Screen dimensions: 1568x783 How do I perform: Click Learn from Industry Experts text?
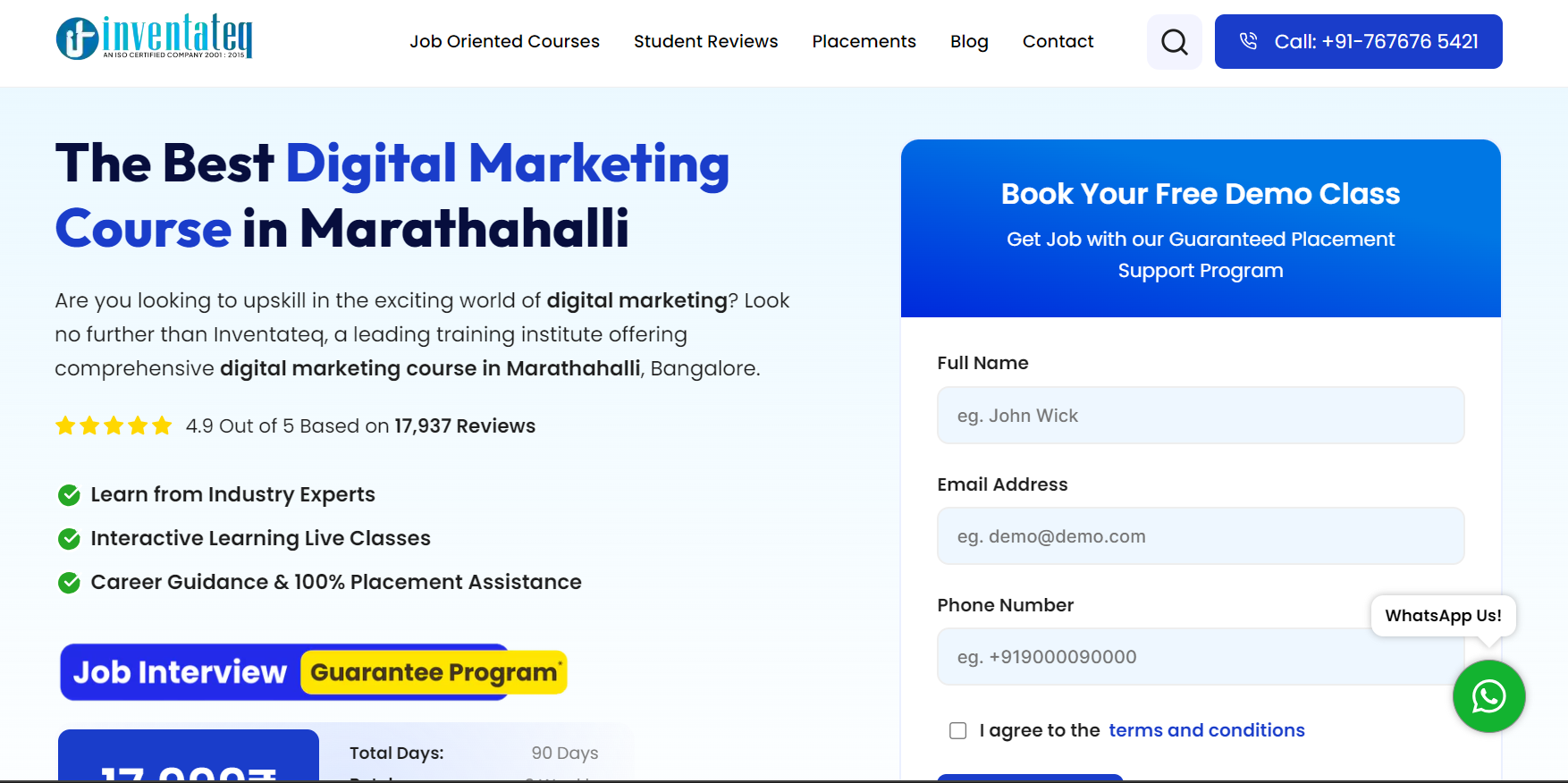232,494
